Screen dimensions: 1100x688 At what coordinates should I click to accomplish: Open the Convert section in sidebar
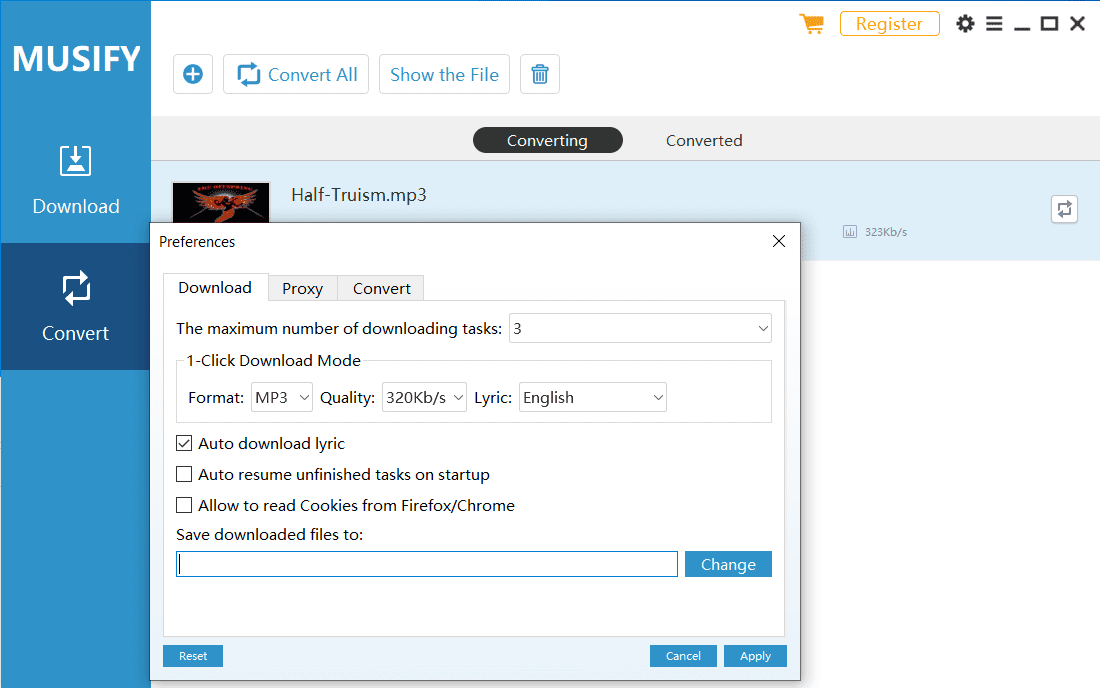coord(76,306)
